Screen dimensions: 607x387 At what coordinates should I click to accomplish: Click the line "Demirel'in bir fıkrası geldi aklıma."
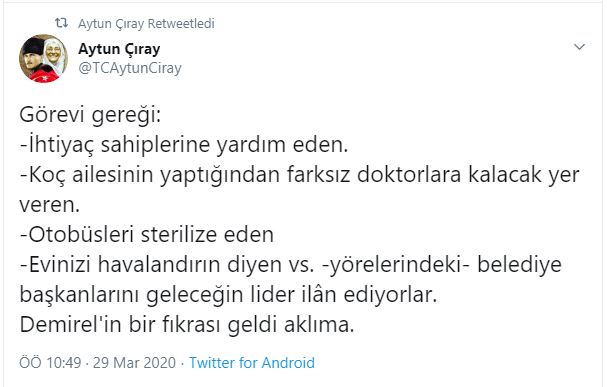(187, 324)
